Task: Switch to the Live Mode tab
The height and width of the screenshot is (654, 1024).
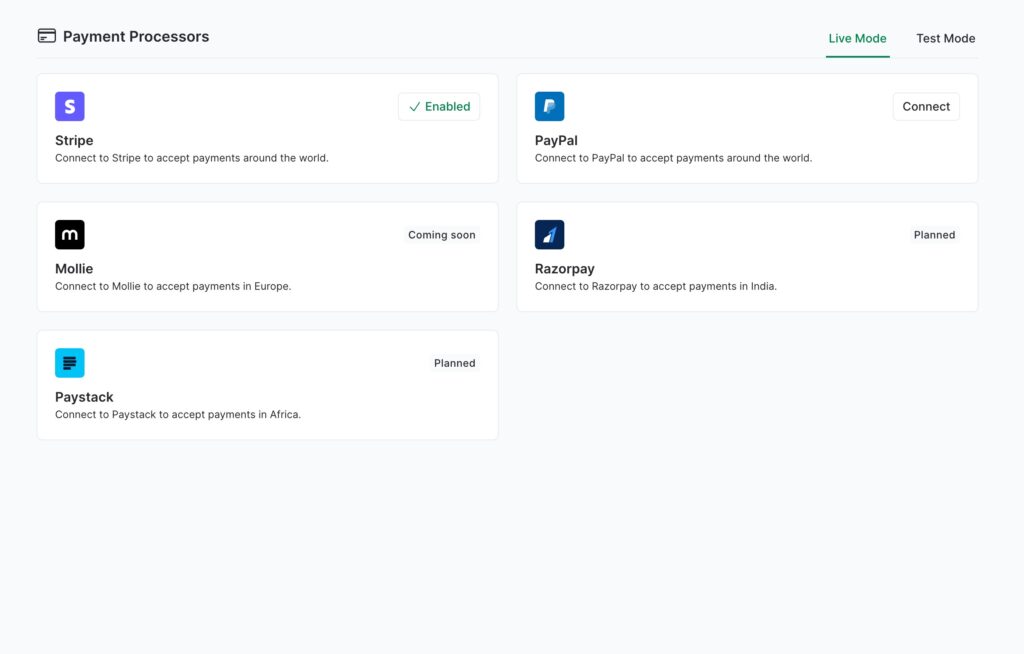Action: [857, 39]
